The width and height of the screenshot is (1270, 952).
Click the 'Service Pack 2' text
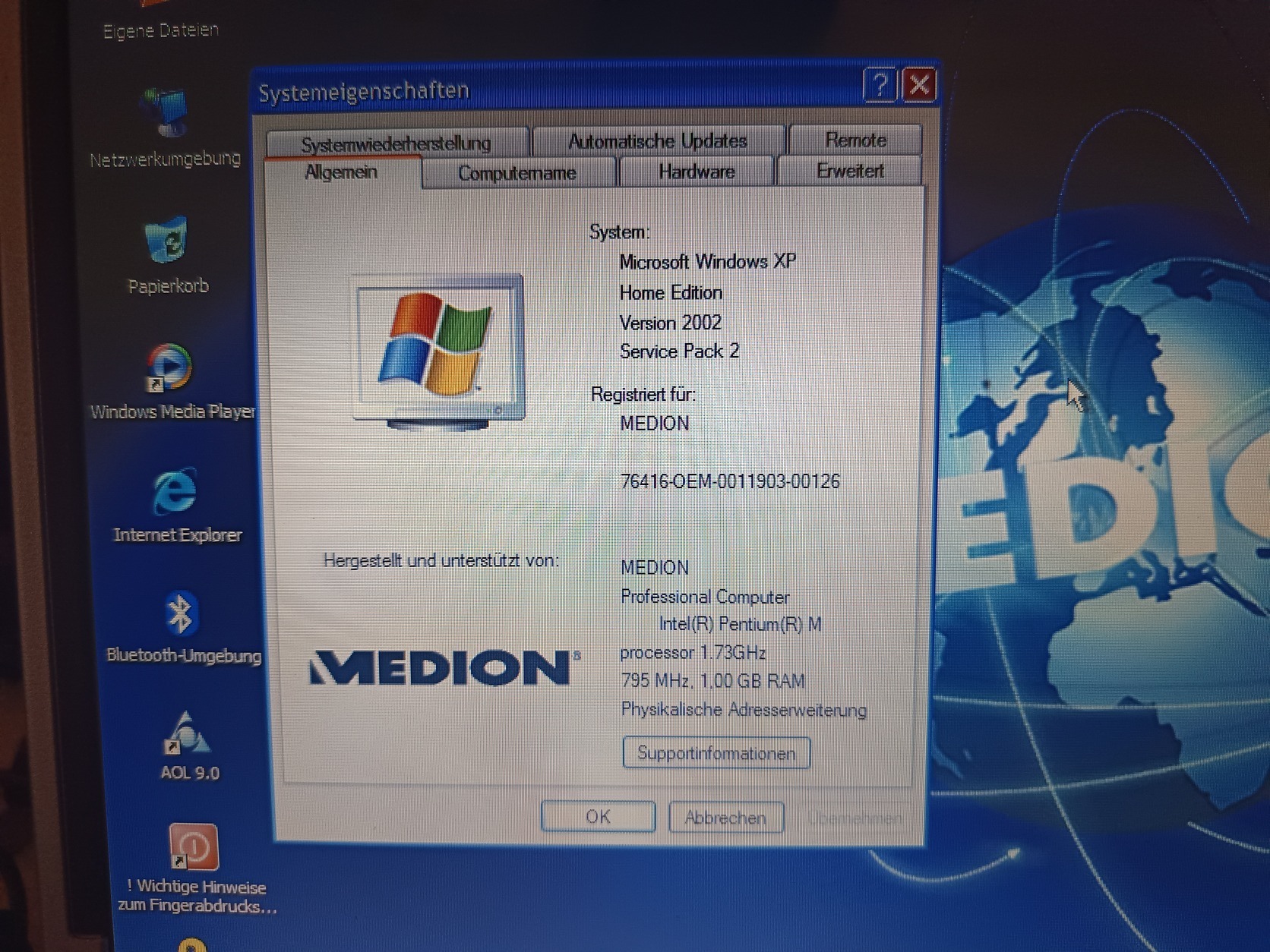[679, 351]
